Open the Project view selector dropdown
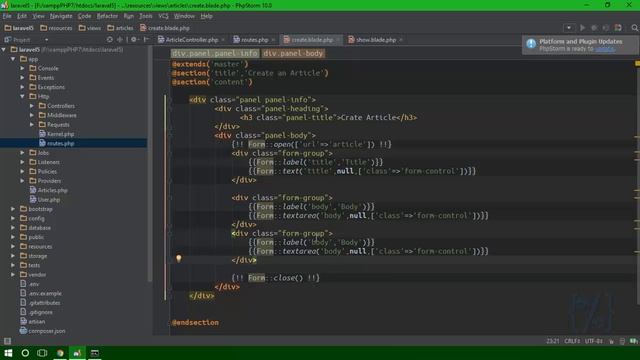Image resolution: width=640 pixels, height=360 pixels. click(x=46, y=40)
